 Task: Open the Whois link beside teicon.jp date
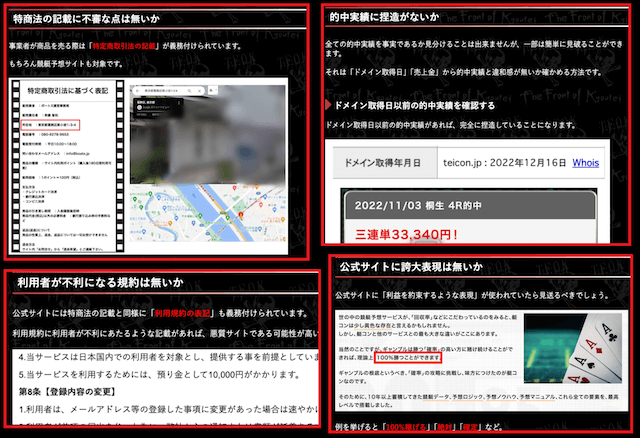tap(585, 163)
